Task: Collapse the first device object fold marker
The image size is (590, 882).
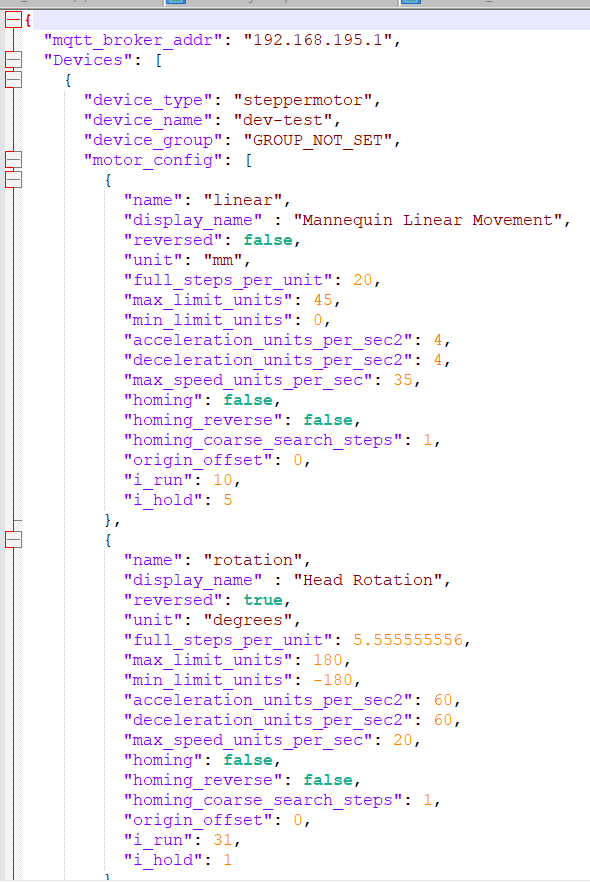Action: pos(13,79)
